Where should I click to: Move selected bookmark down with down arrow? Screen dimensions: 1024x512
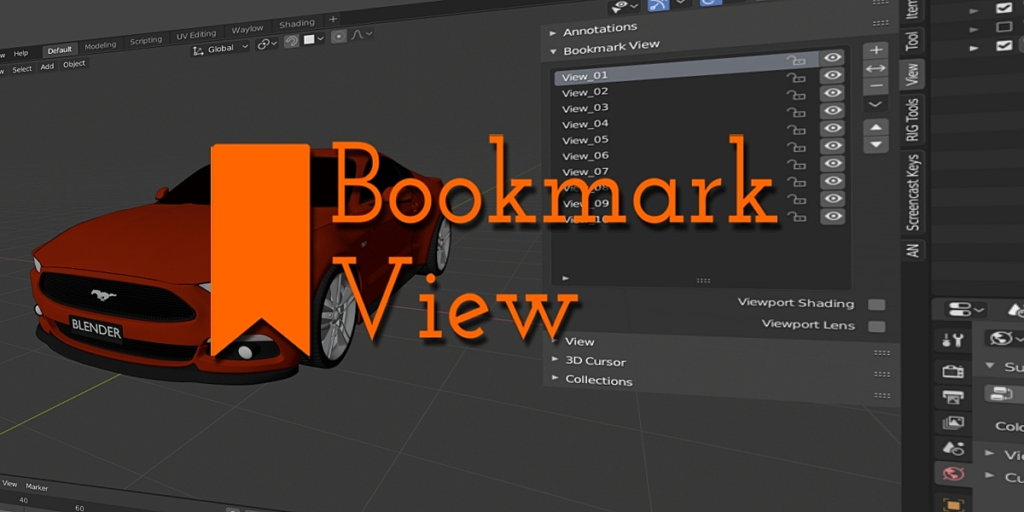[x=876, y=145]
